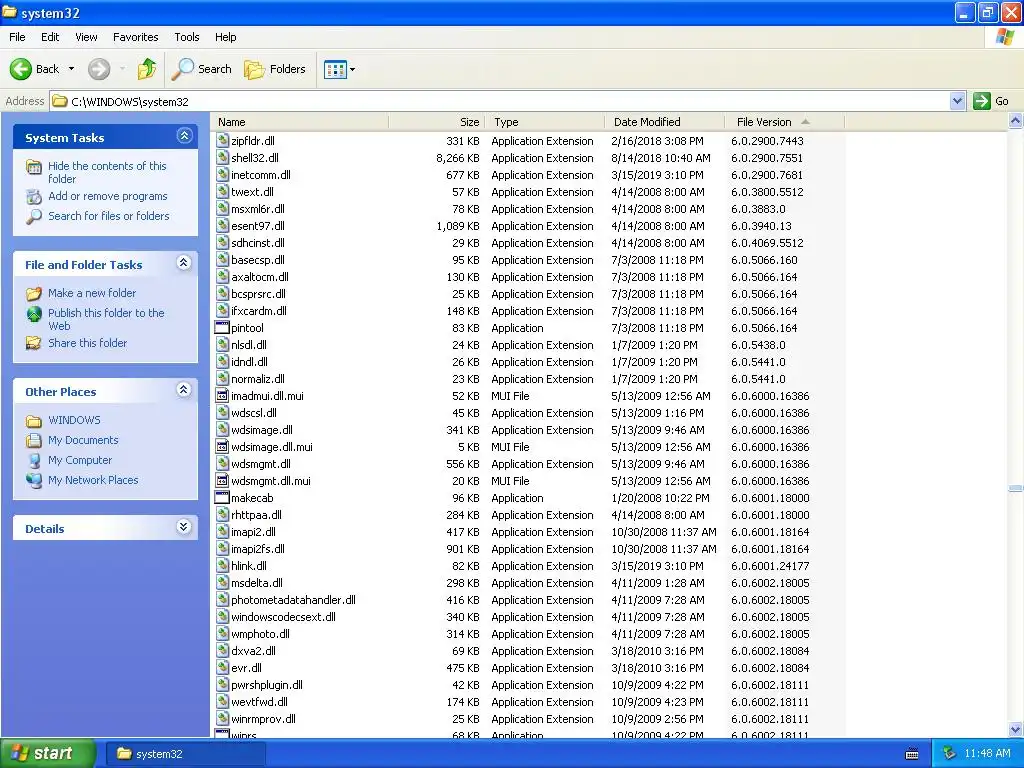Open the Favorites menu

click(x=136, y=37)
